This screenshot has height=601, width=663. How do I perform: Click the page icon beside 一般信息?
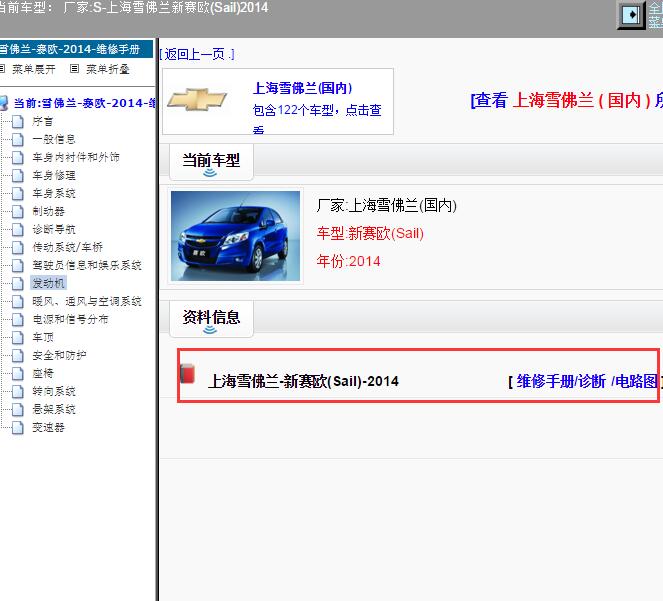[18, 140]
